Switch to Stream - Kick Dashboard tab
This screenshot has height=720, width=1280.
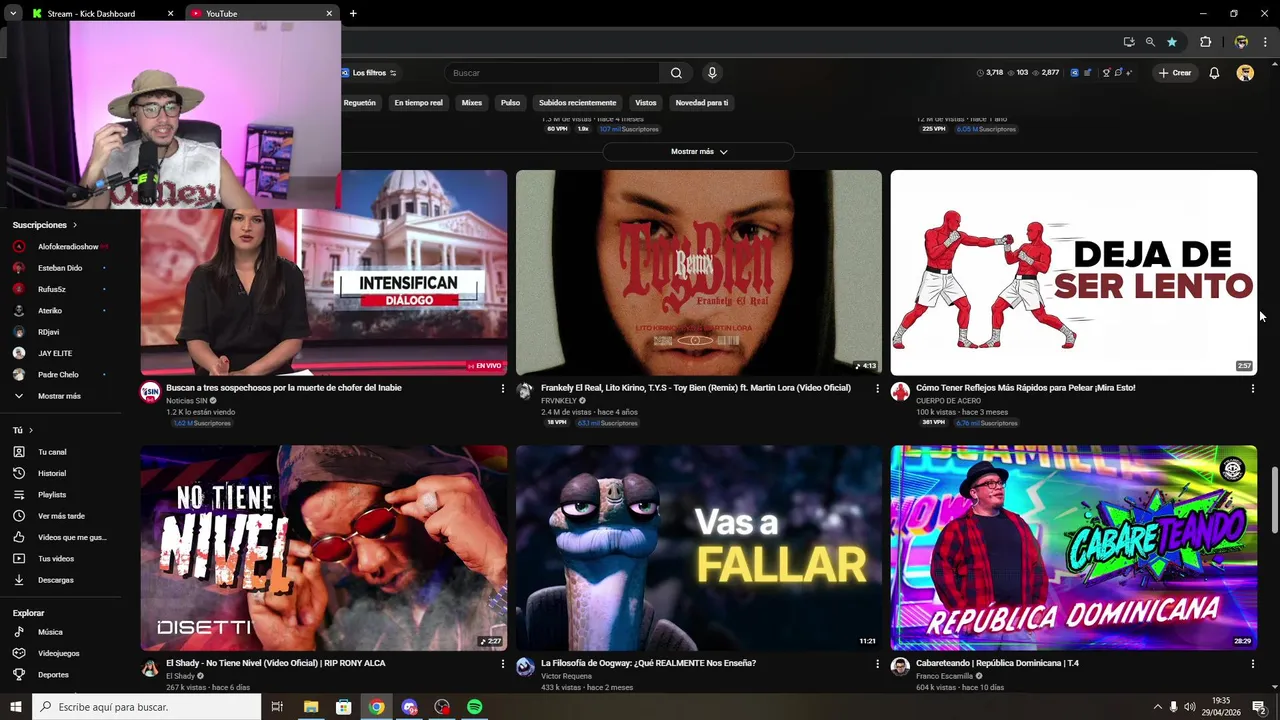[103, 13]
